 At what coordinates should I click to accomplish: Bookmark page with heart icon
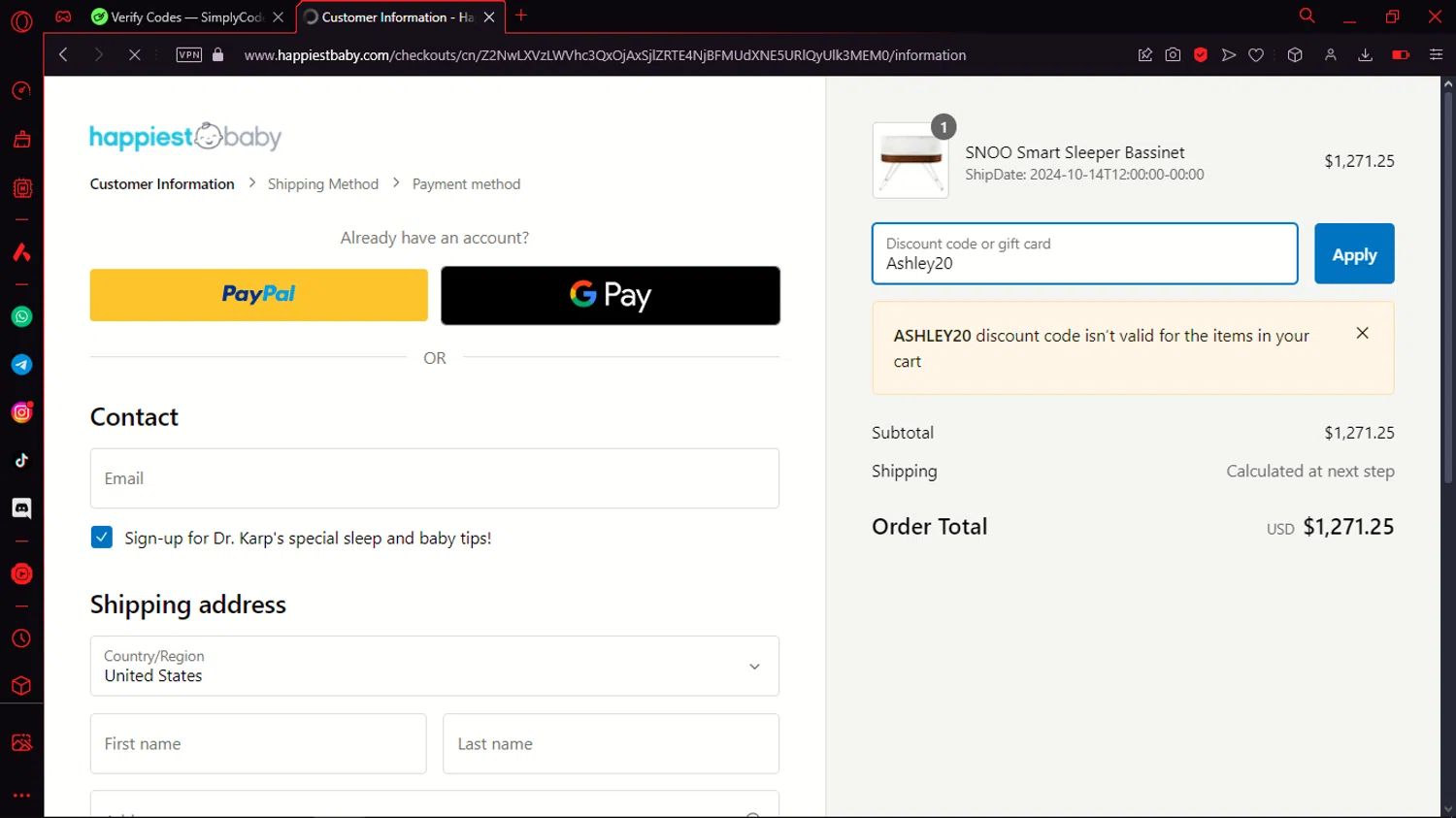[x=1256, y=55]
